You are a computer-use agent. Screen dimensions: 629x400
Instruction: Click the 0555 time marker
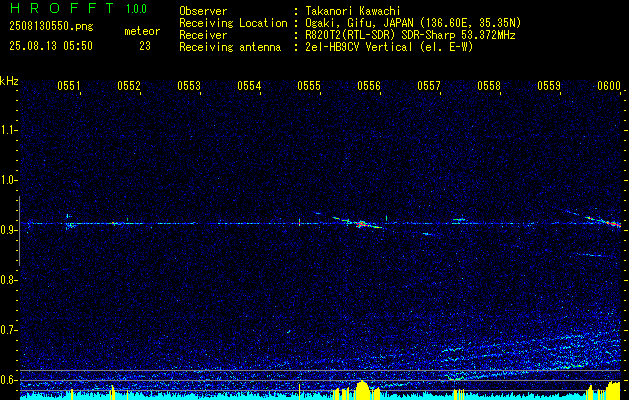309,85
